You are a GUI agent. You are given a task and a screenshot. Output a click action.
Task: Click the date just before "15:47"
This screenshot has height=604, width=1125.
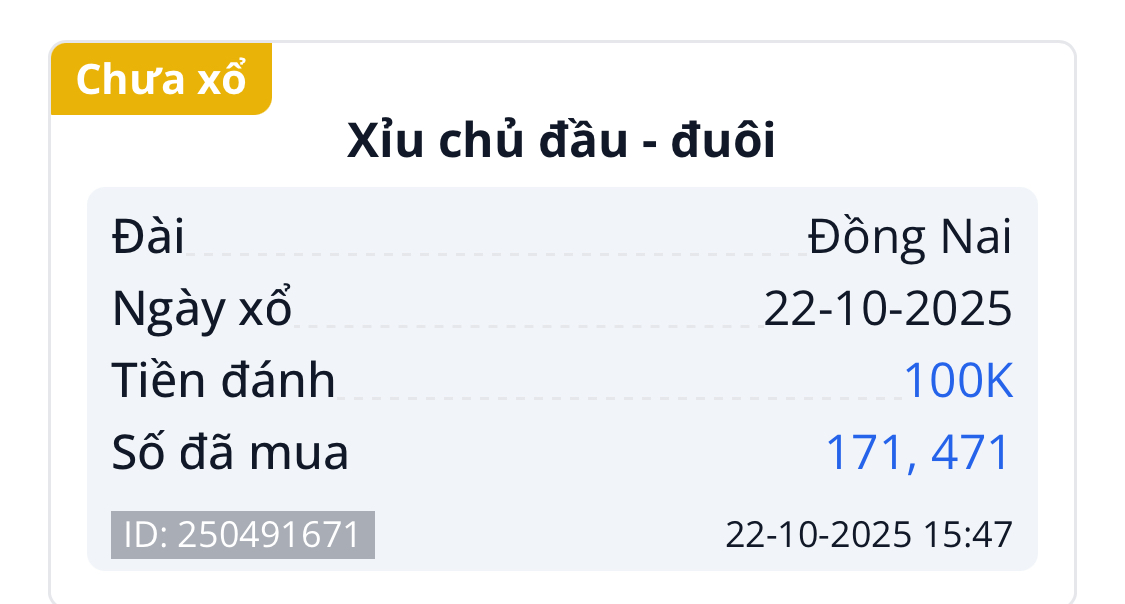click(818, 535)
